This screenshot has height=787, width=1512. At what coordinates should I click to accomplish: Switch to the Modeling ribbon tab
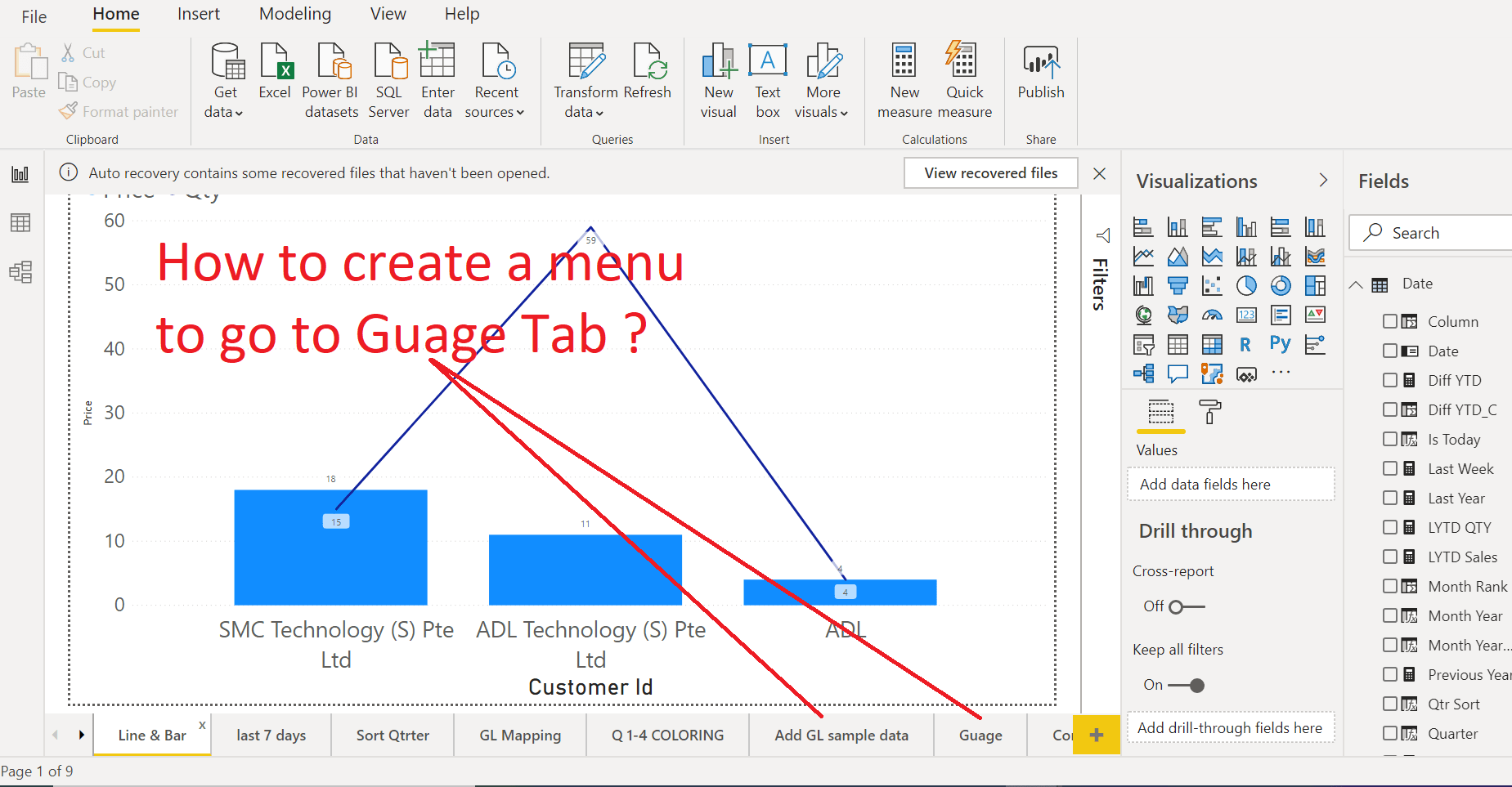294,14
